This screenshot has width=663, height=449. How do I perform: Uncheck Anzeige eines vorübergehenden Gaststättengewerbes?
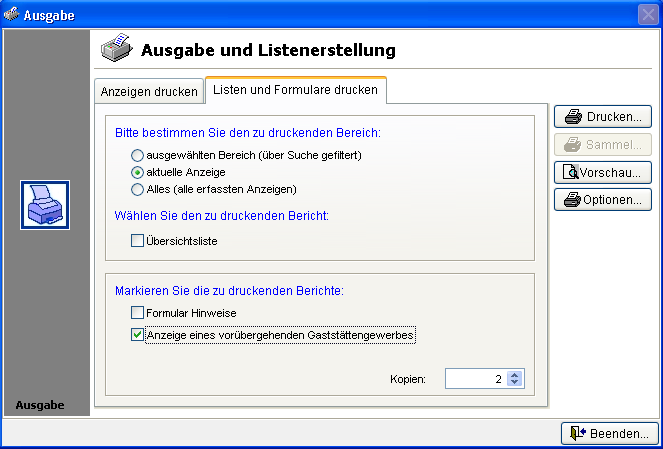[138, 335]
